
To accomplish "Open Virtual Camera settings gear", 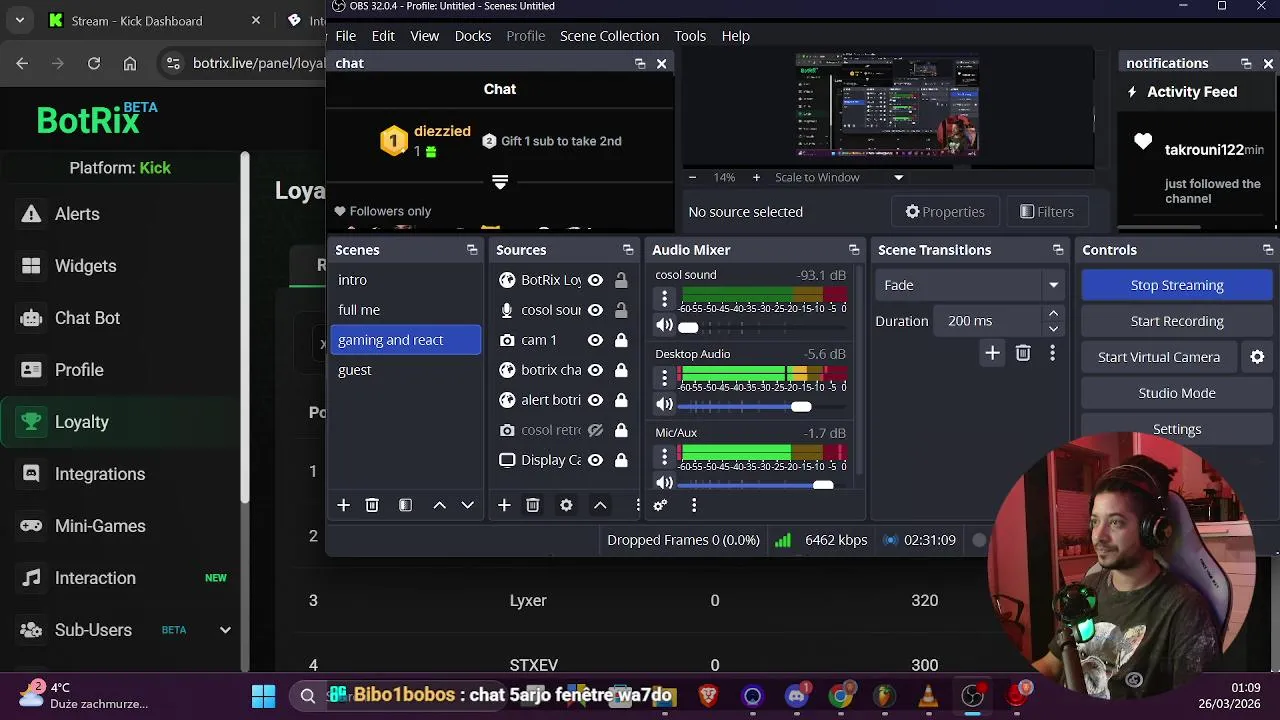I will [1257, 357].
